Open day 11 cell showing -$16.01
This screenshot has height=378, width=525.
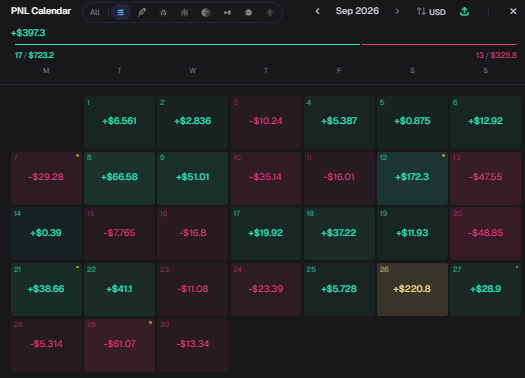[339, 178]
